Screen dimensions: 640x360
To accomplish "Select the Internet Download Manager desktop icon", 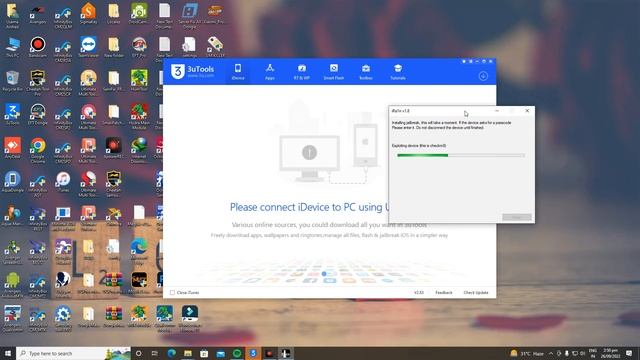I will pyautogui.click(x=139, y=150).
